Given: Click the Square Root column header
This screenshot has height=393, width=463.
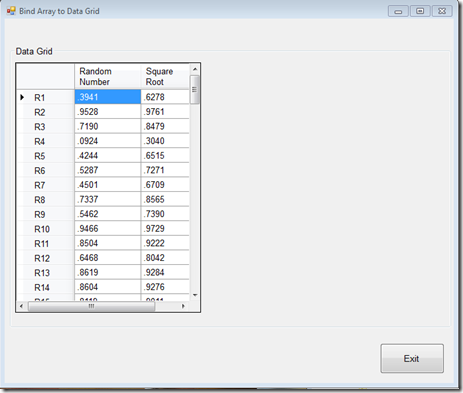Looking at the screenshot, I should tap(165, 76).
